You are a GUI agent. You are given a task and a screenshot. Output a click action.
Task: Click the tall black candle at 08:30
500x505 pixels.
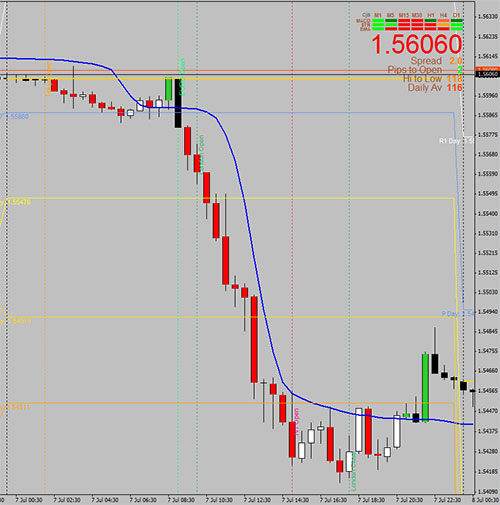point(178,103)
